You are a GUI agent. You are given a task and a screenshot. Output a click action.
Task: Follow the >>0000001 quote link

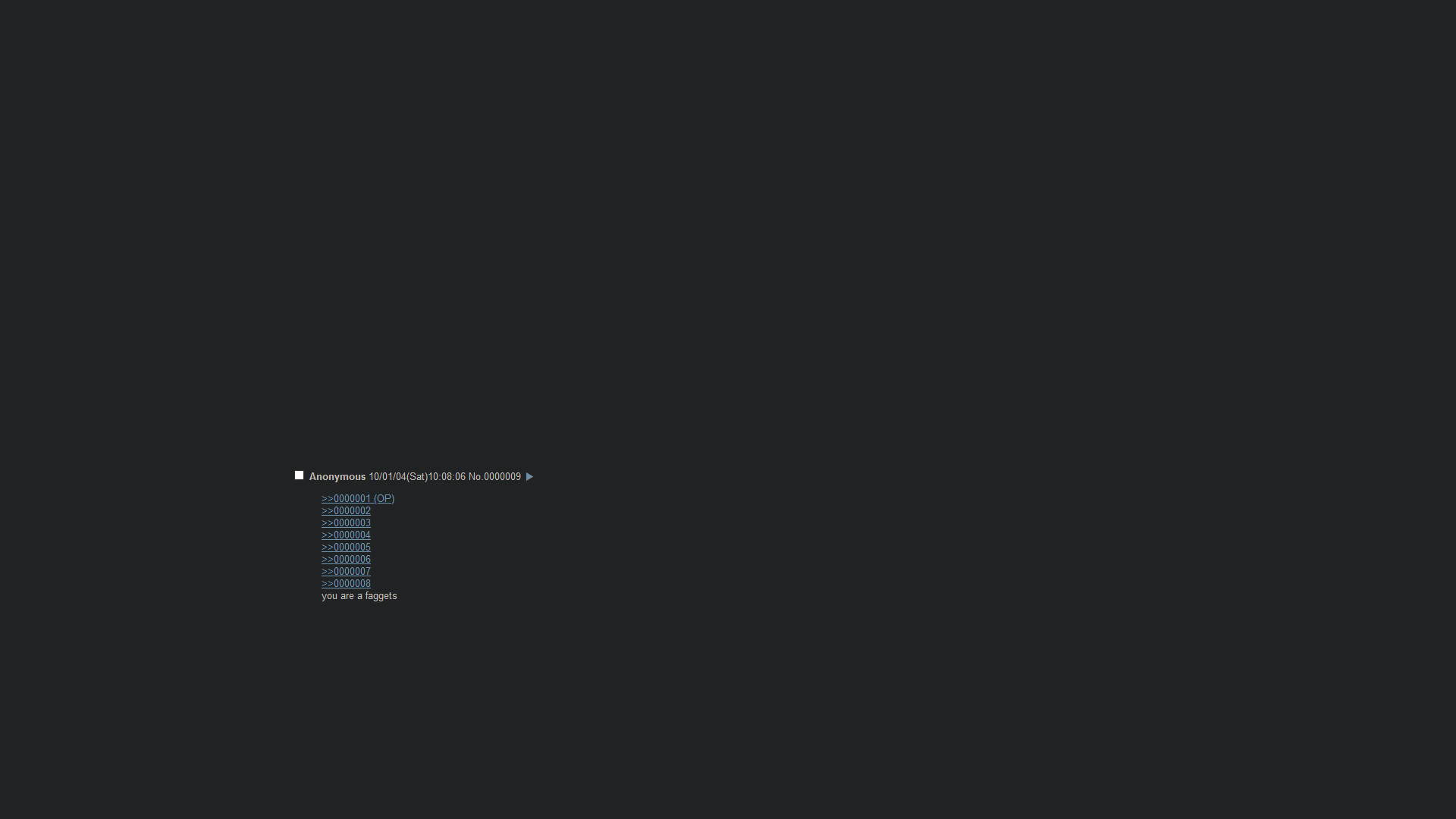[x=346, y=499]
